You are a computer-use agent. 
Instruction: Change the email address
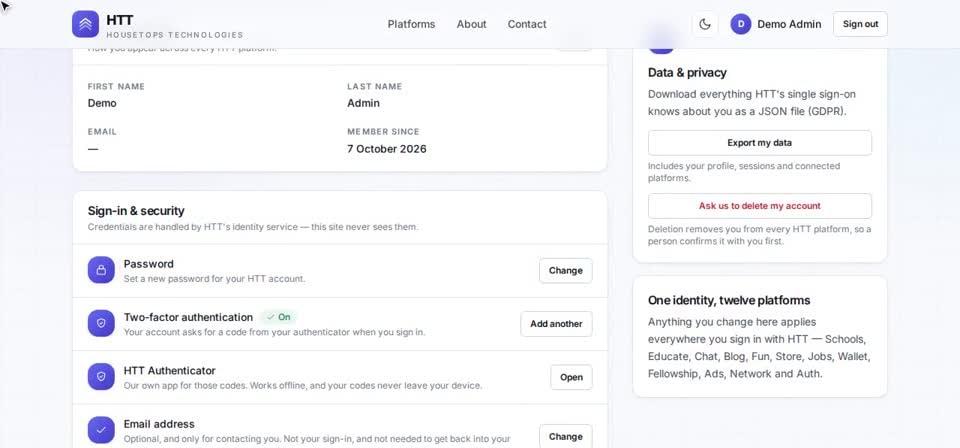click(x=566, y=436)
